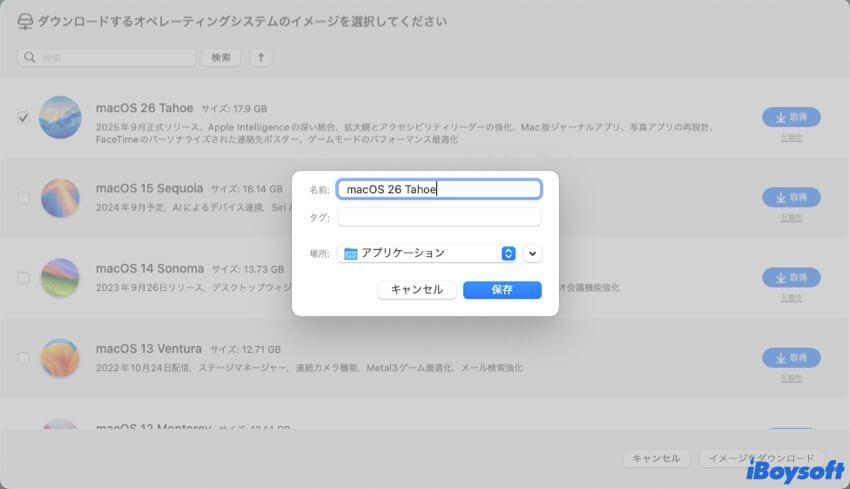Edit the 名前 field containing macOS 26 Tahoe
The height and width of the screenshot is (489, 850).
point(439,189)
